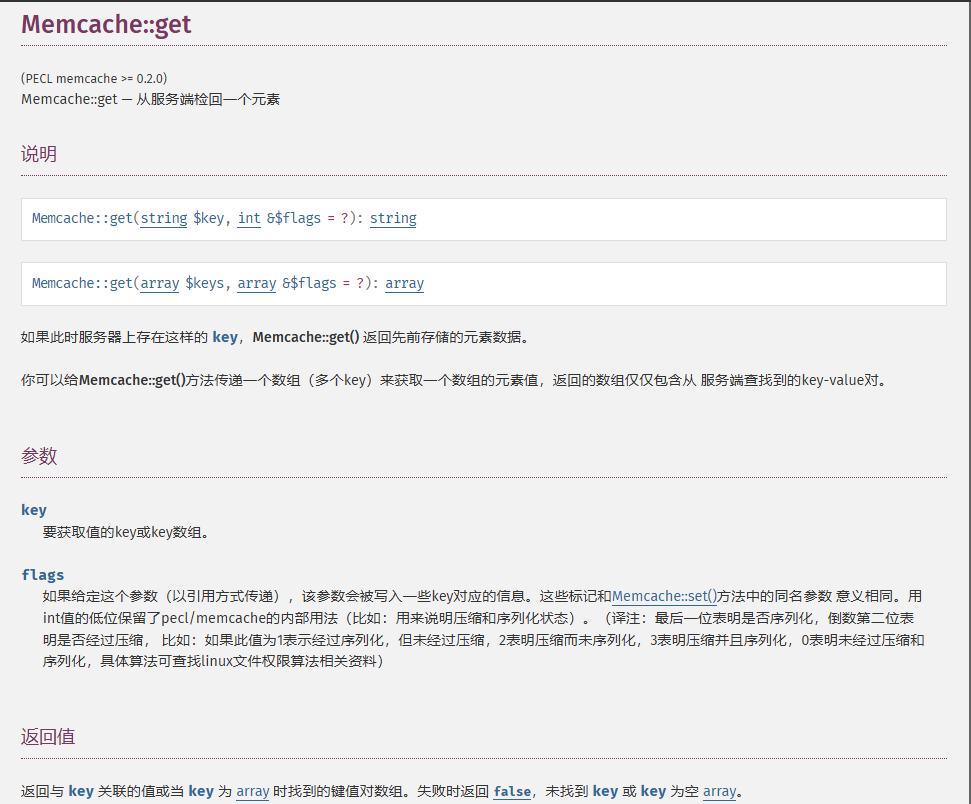Click the "false" link in return value text
This screenshot has height=804, width=971.
pos(512,791)
